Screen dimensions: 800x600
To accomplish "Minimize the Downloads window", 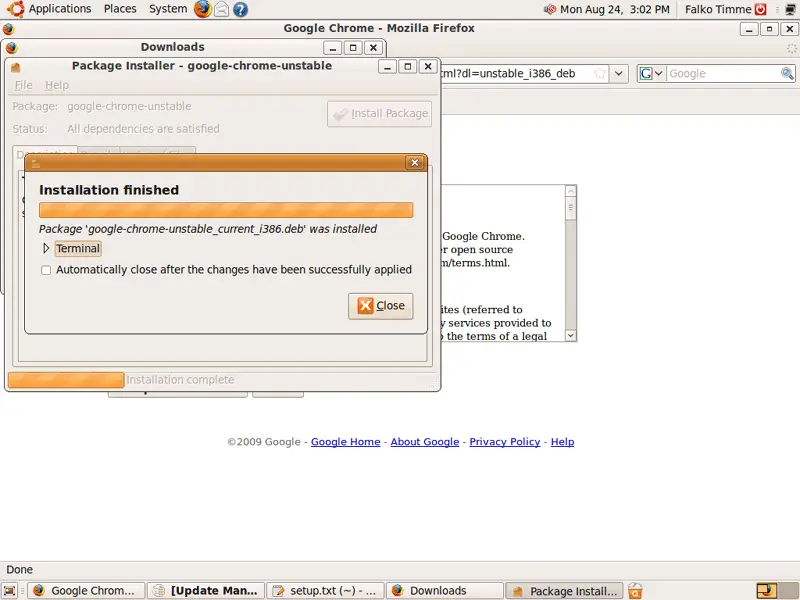I will tap(333, 48).
